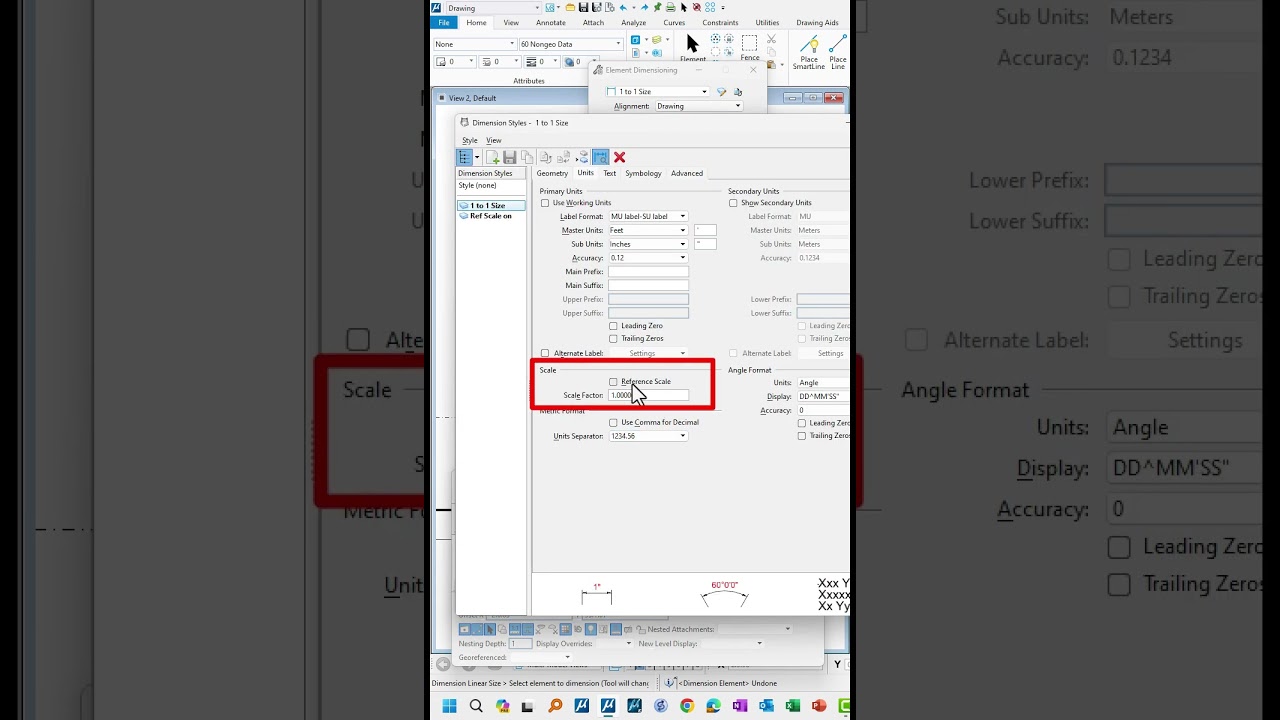Select the Place SmartLine tool
The height and width of the screenshot is (720, 1280).
click(x=809, y=51)
